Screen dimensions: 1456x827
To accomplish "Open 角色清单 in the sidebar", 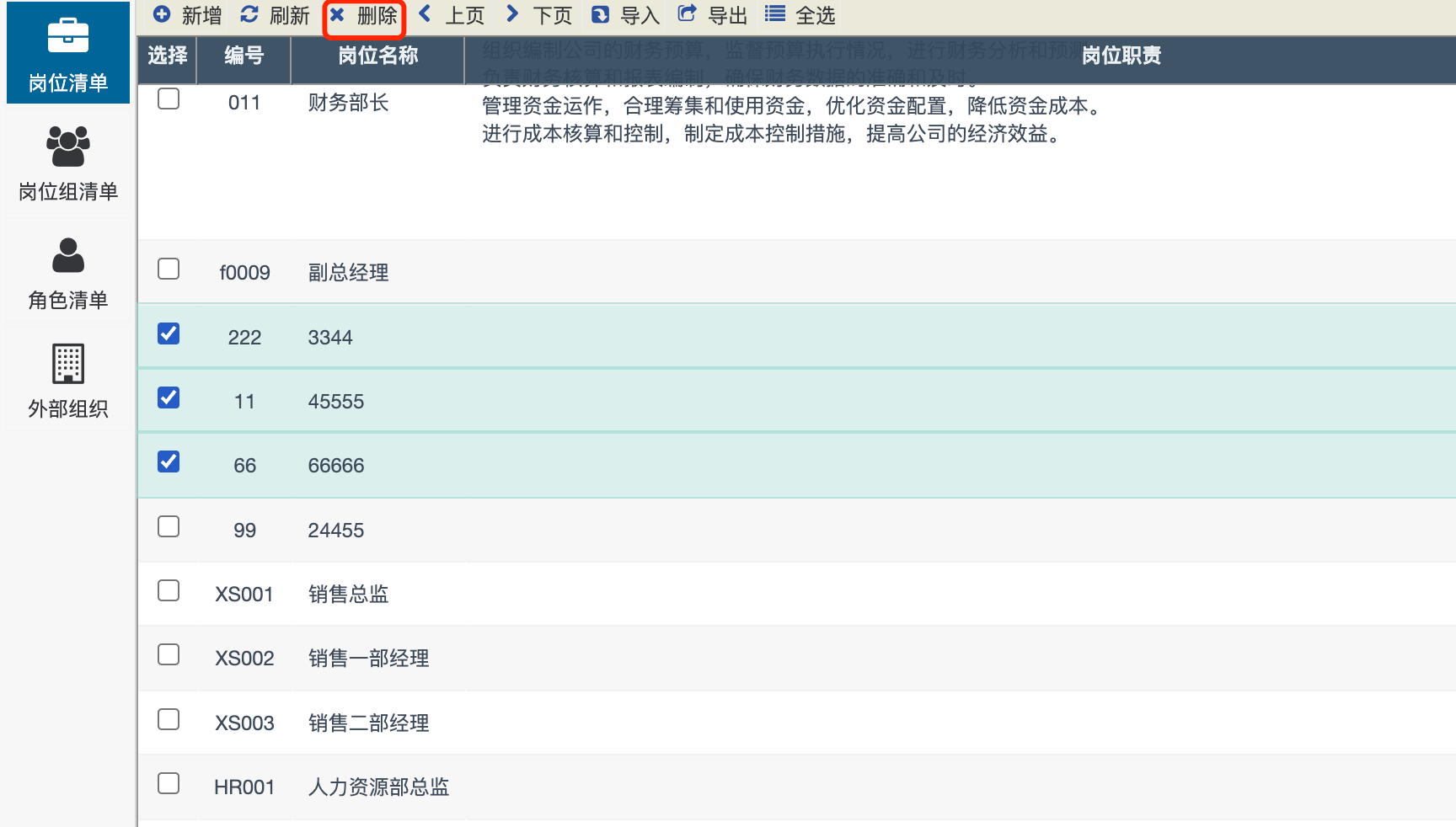I will tap(68, 273).
